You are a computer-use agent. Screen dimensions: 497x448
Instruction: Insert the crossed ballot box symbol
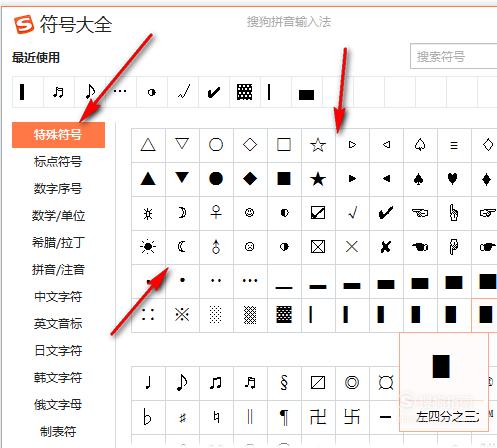[x=318, y=247]
